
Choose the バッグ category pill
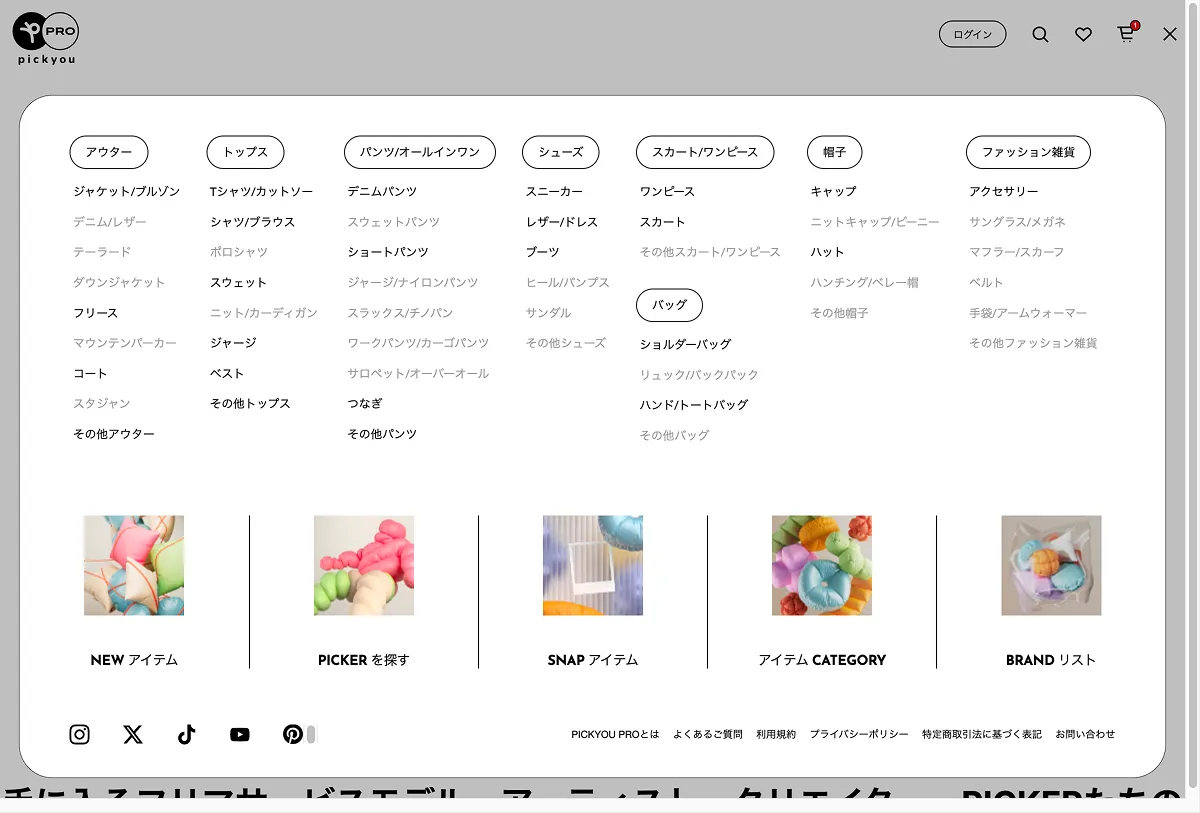coord(669,305)
